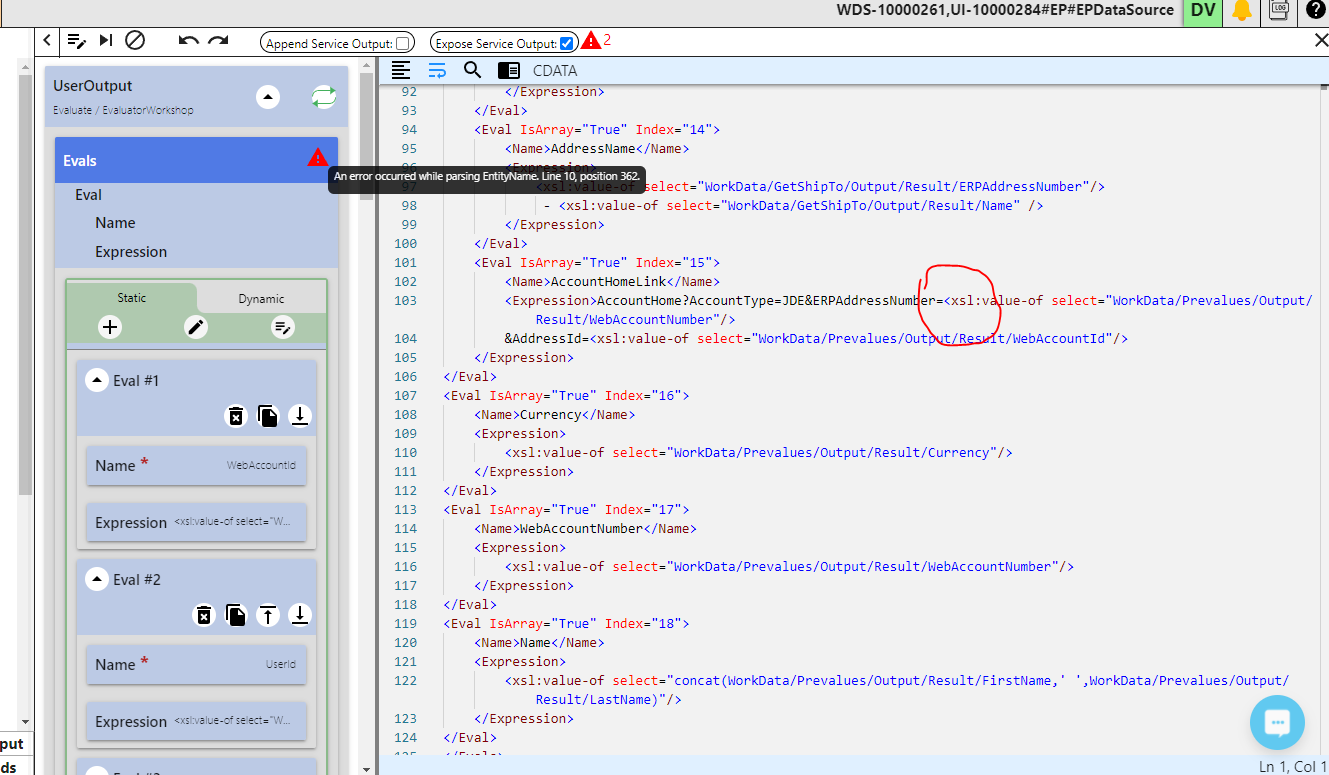Click the green refresh icon on UserOutput
The image size is (1329, 775).
323,97
